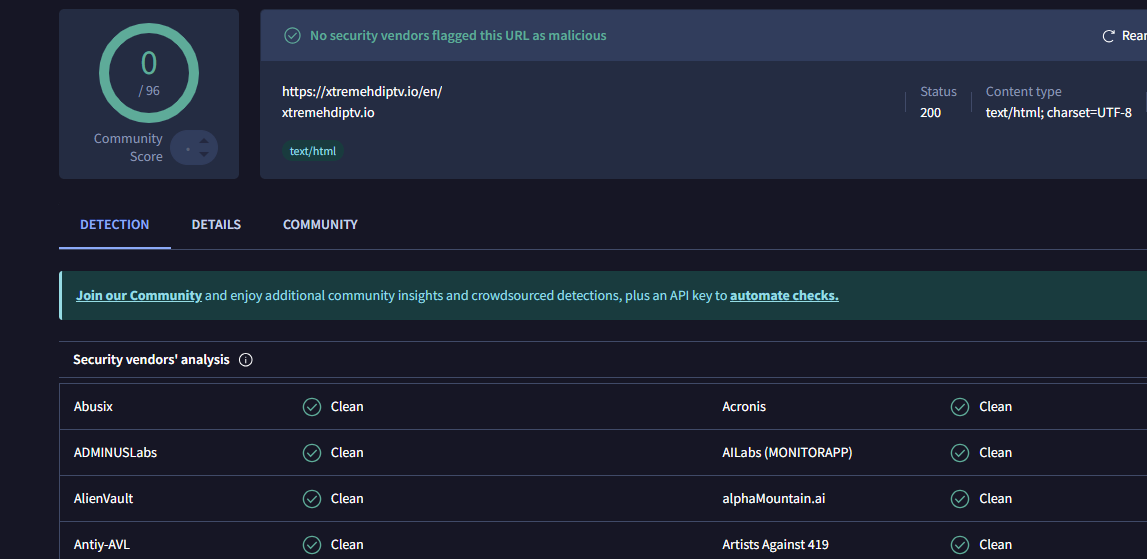
Task: Open the COMMUNITY tab
Action: [320, 225]
